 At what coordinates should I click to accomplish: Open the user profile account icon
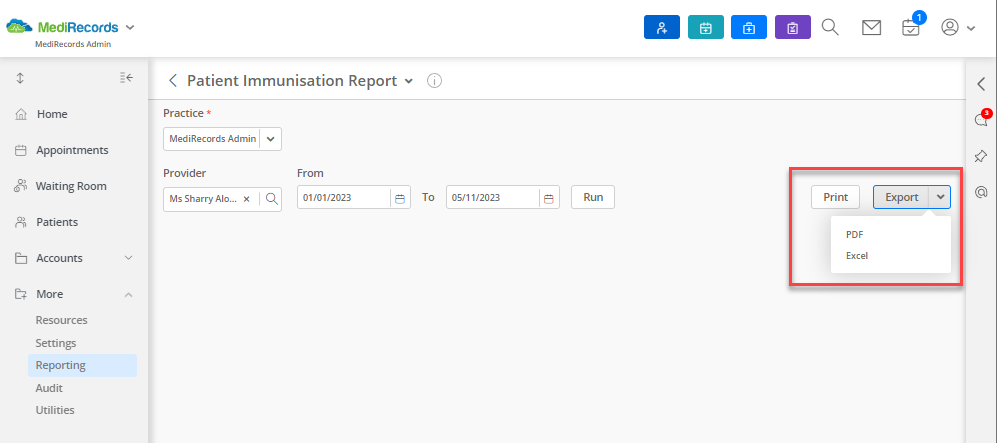pyautogui.click(x=950, y=27)
